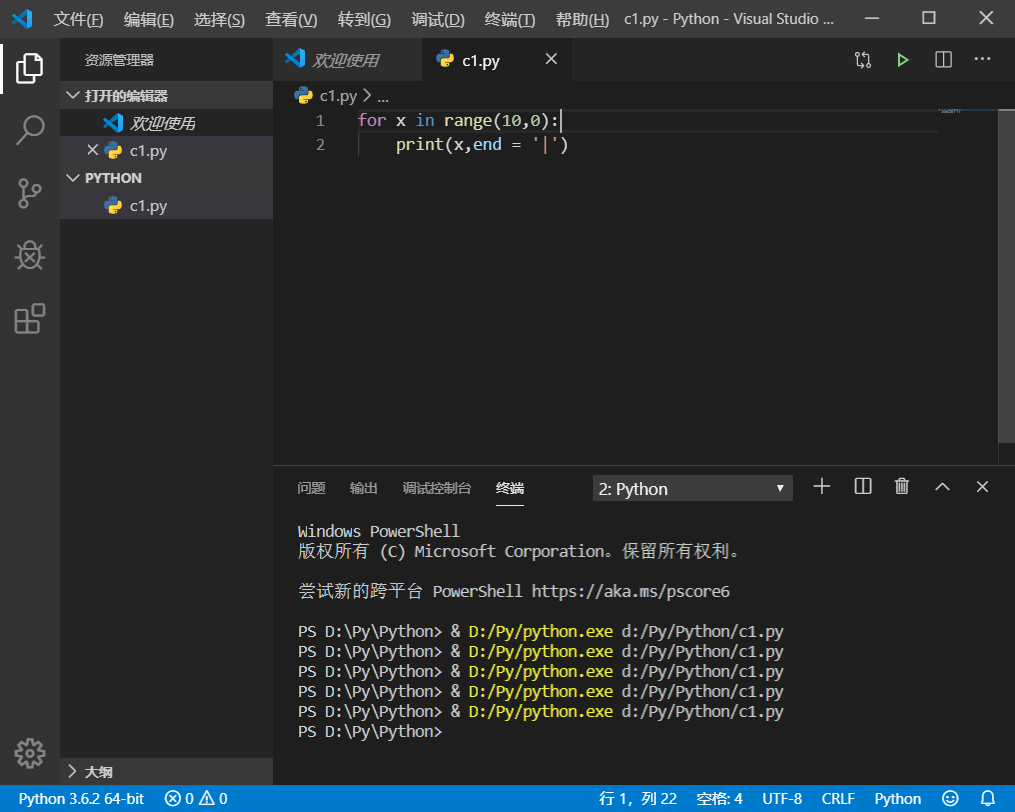Open the Search view in activity bar
This screenshot has height=812, width=1015.
[30, 130]
